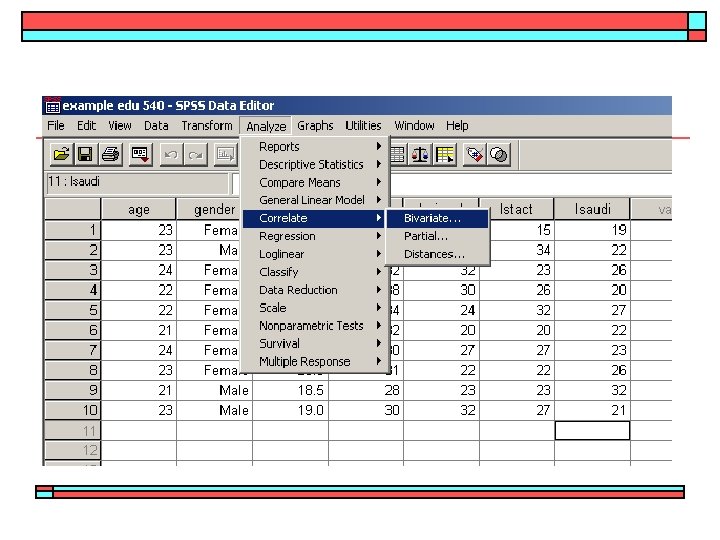Viewport: 720px width, 540px height.
Task: Choose Distances... from Correlate submenu
Action: [438, 254]
